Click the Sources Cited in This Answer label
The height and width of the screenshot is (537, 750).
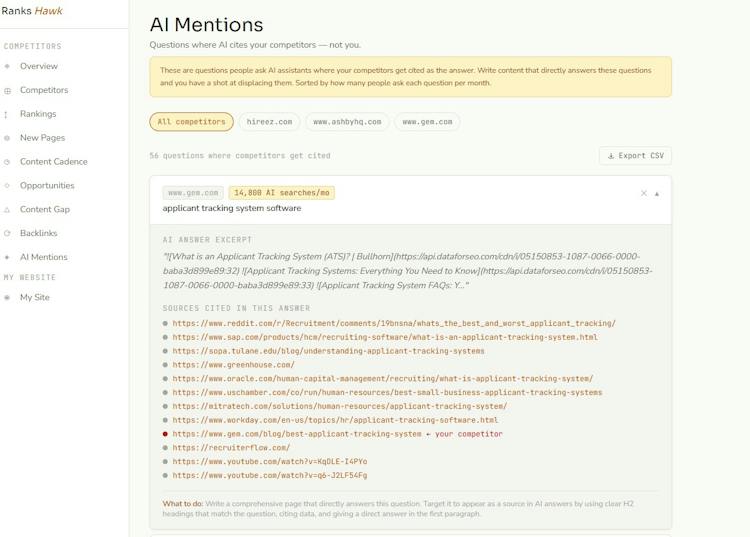click(236, 308)
